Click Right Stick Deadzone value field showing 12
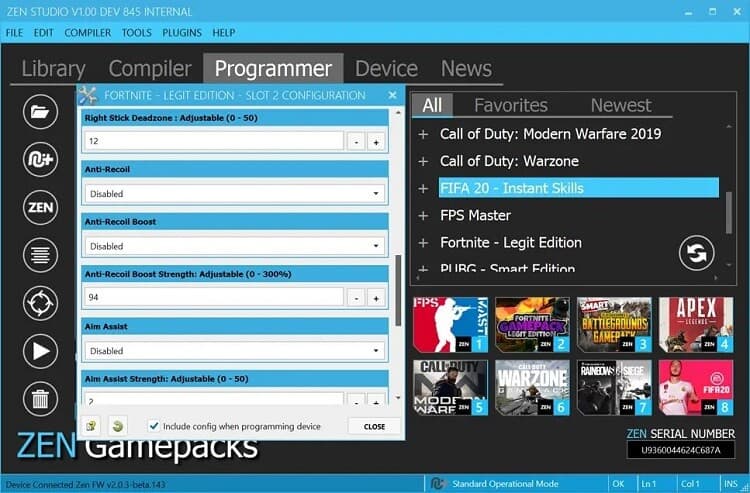This screenshot has width=750, height=493. pyautogui.click(x=214, y=141)
